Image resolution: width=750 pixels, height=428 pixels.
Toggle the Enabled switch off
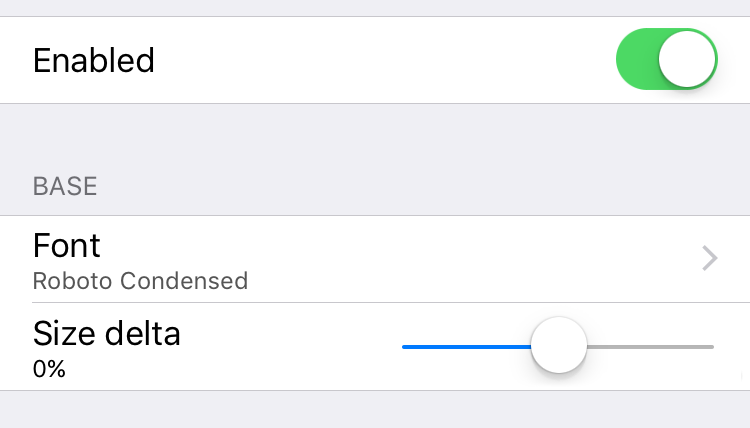point(666,60)
